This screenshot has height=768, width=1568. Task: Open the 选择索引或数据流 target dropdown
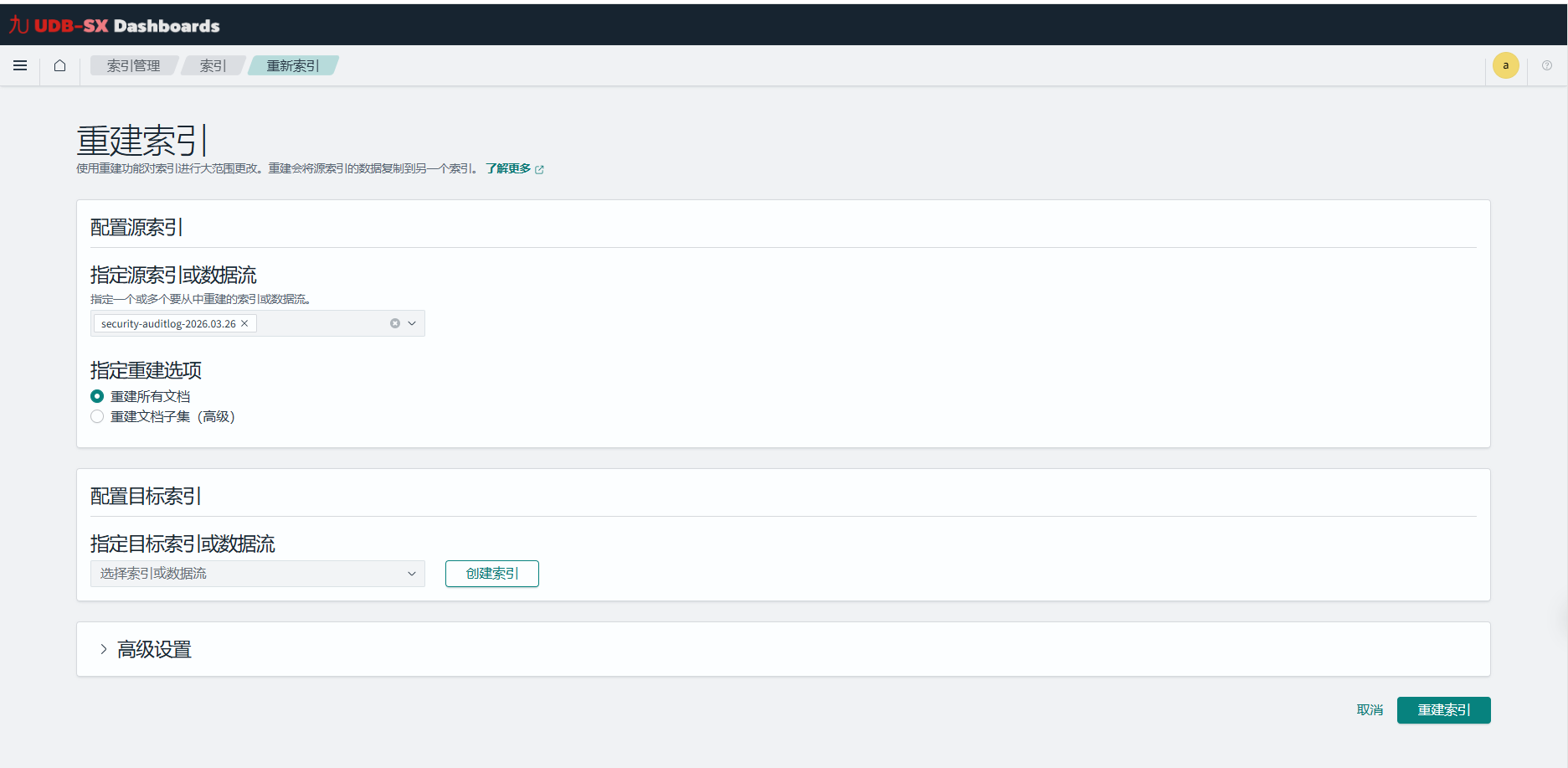[257, 574]
